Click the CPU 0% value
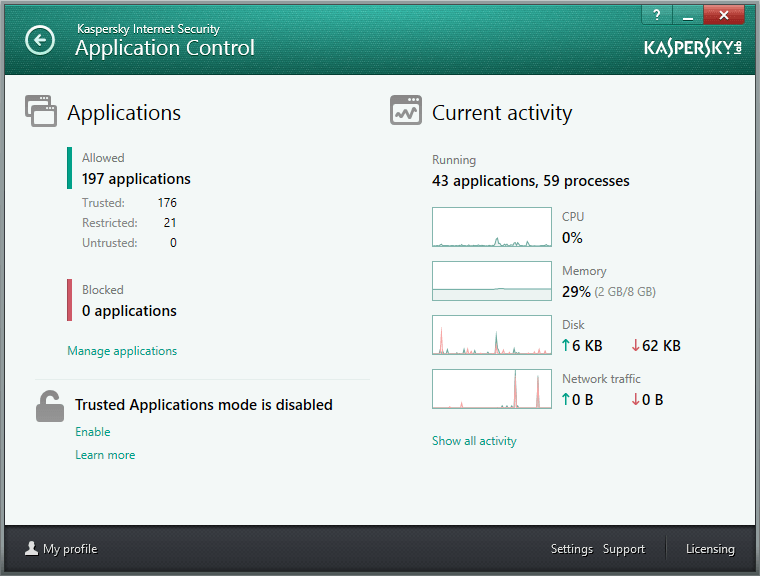 coord(572,238)
